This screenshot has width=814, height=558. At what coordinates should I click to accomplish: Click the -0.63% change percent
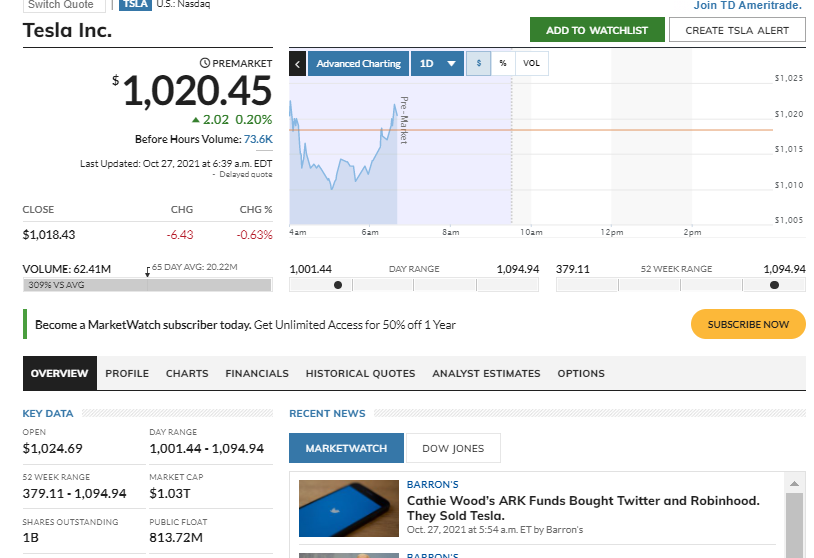(254, 235)
